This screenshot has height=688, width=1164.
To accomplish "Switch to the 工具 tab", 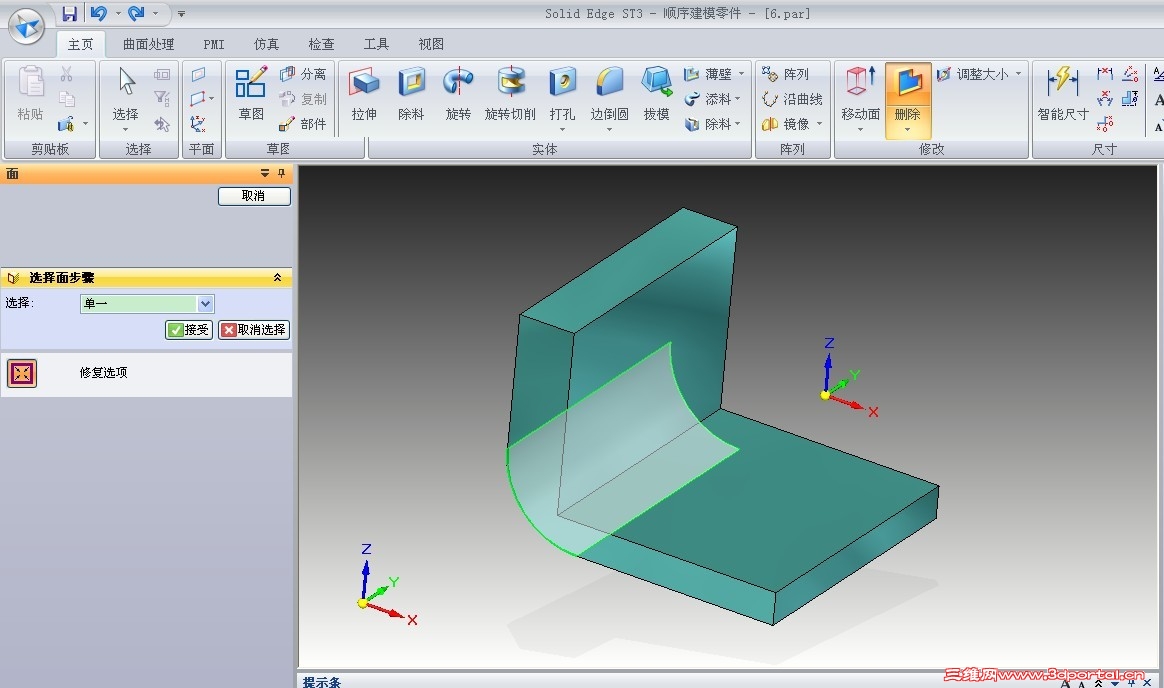I will [376, 45].
